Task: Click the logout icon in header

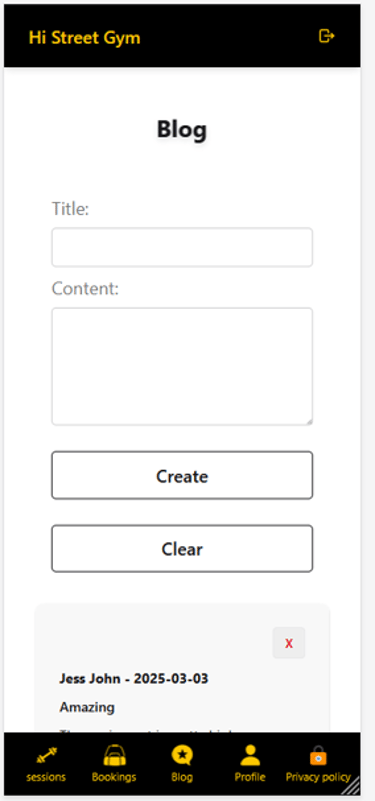Action: [326, 36]
